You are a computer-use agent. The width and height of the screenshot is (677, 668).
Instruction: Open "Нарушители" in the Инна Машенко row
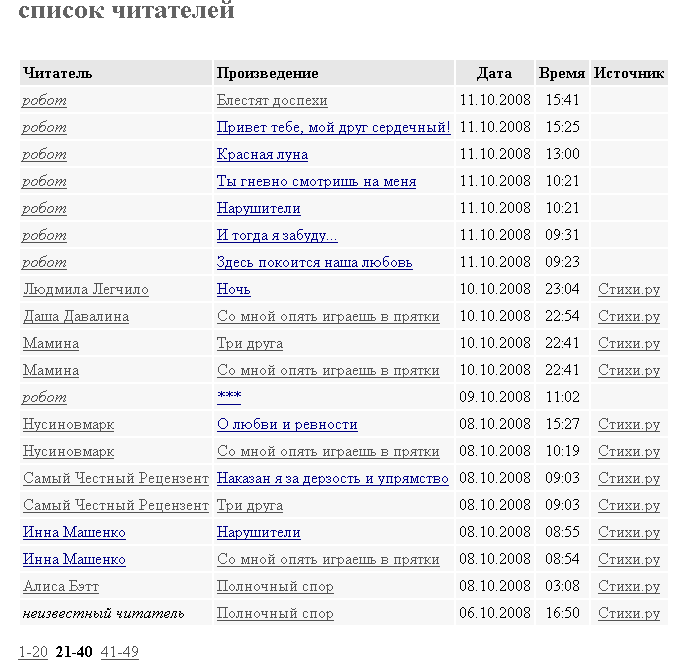[x=259, y=532]
